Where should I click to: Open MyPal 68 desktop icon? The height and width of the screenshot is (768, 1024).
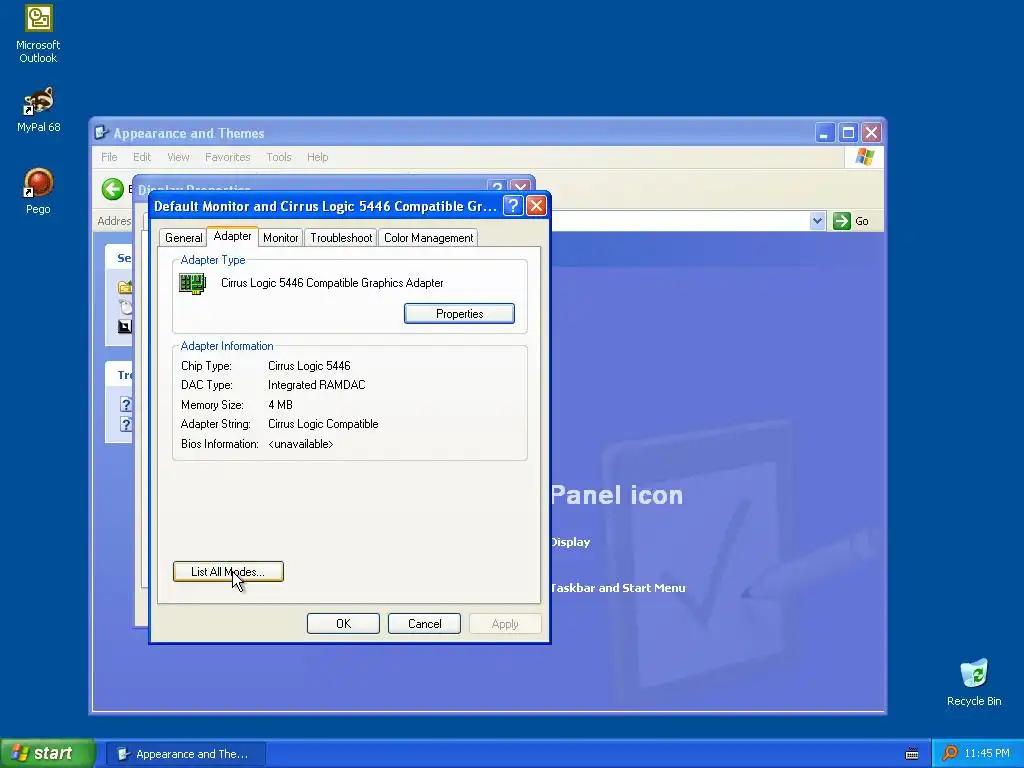click(39, 110)
